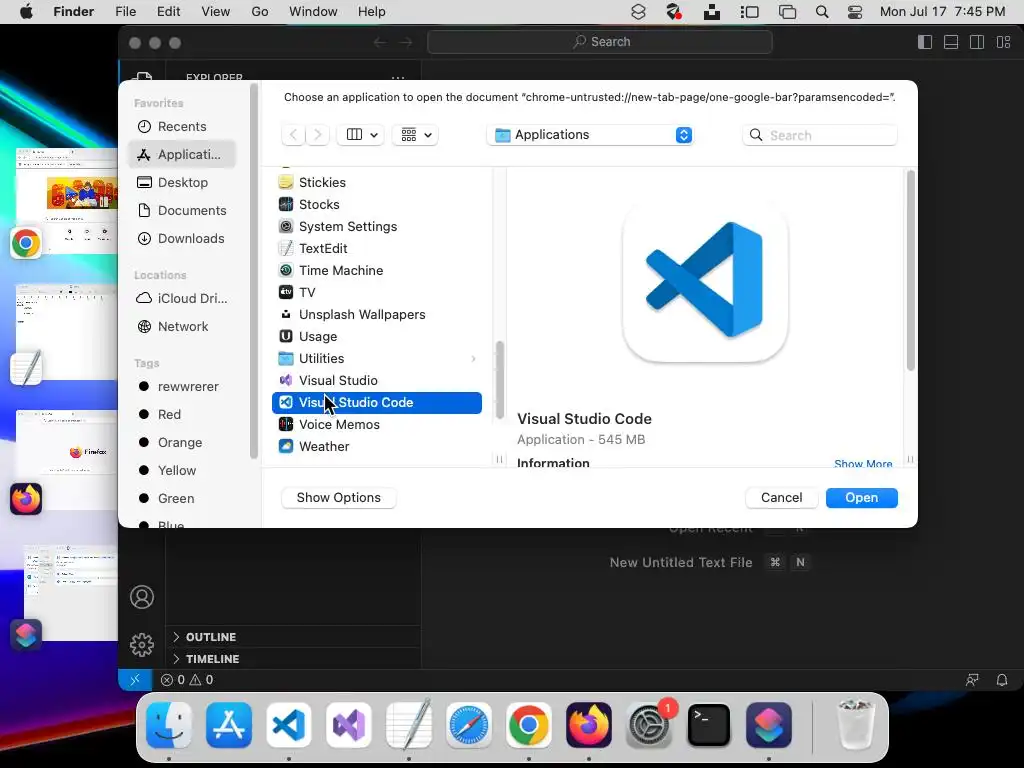Click the dialog's Search field
This screenshot has width=1024, height=768.
[820, 135]
